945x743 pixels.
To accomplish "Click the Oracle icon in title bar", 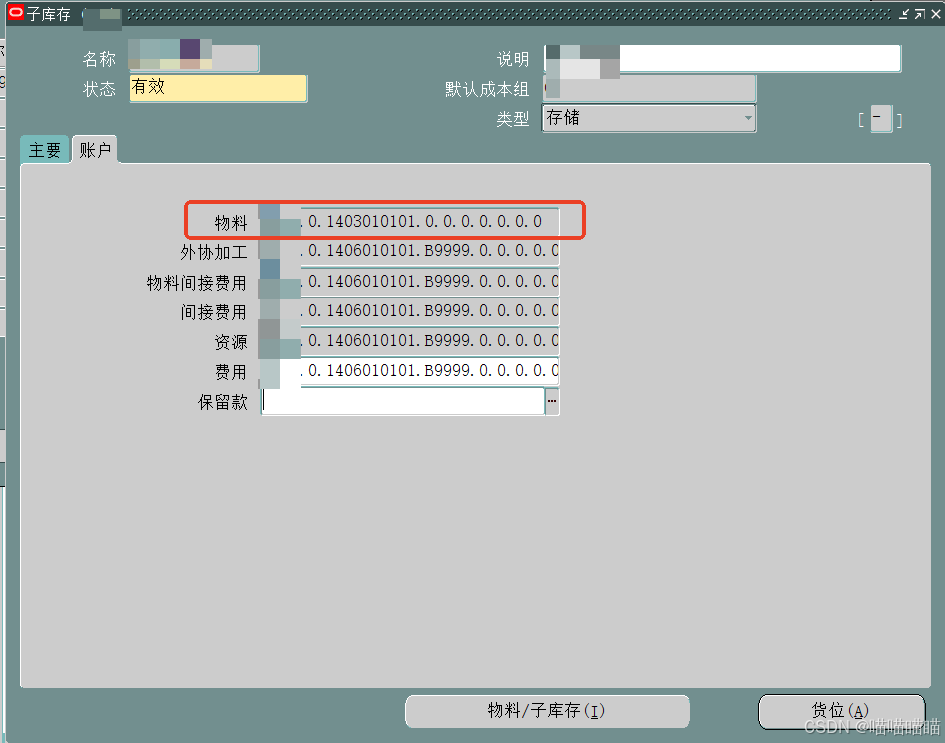I will tap(16, 13).
